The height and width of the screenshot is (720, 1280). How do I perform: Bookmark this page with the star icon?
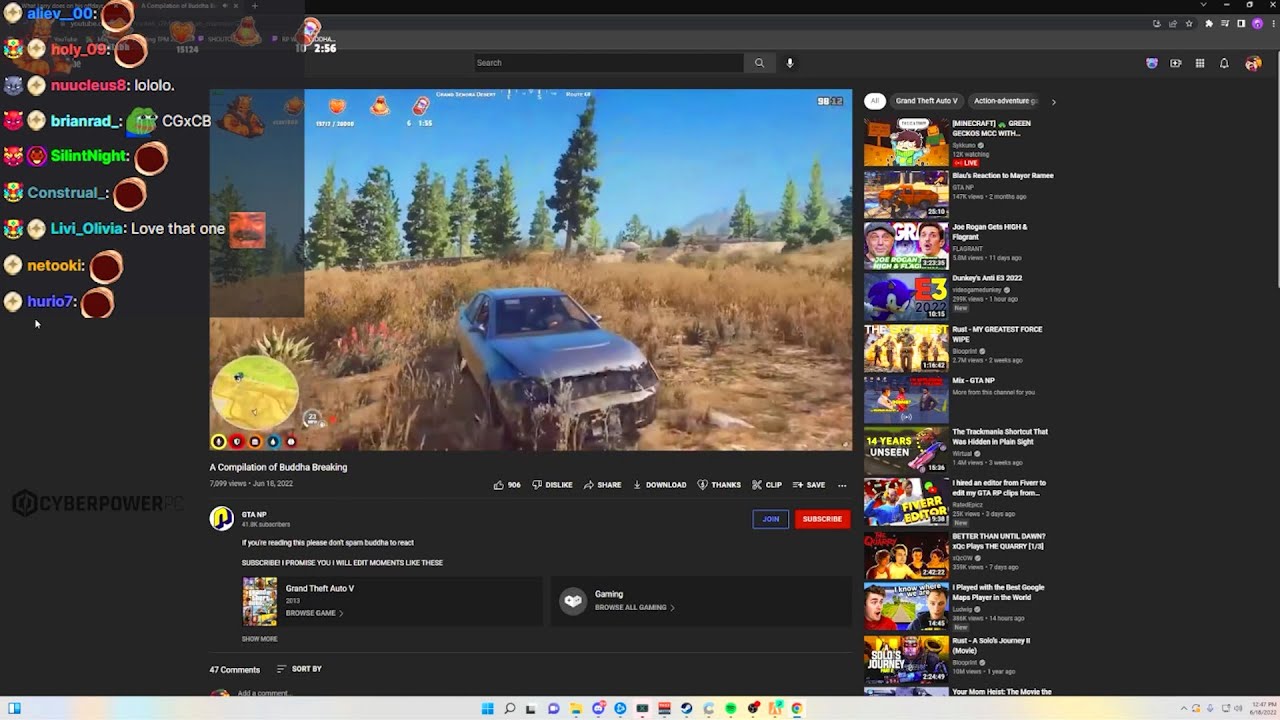point(1189,23)
